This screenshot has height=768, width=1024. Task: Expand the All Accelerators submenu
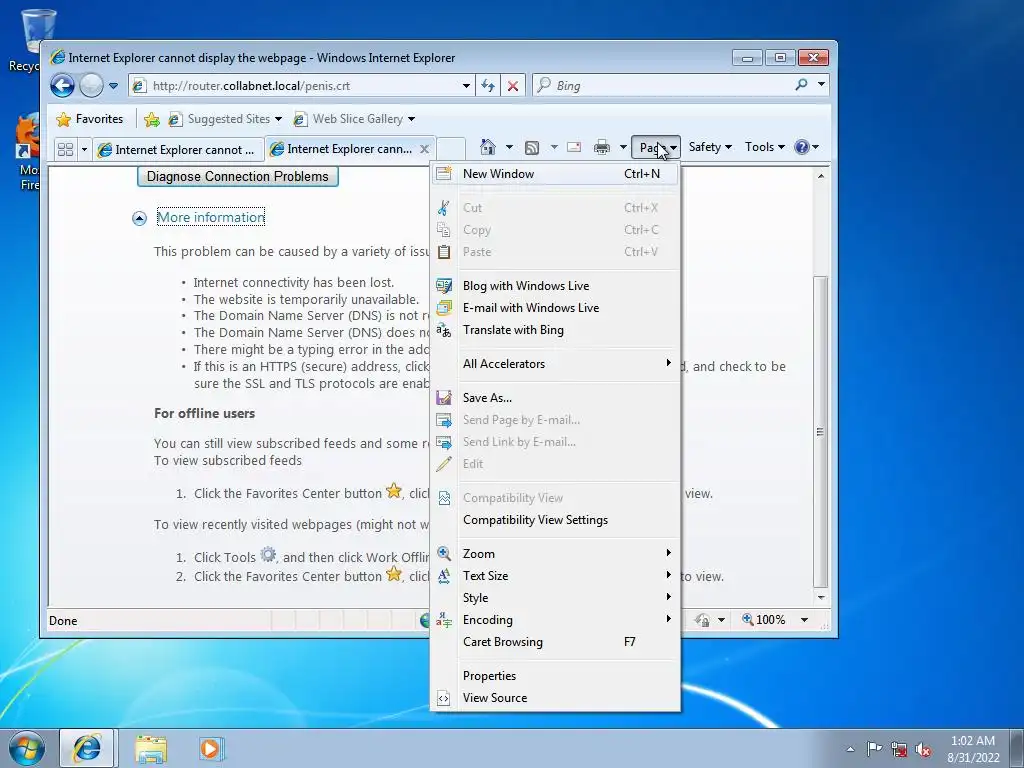click(x=556, y=364)
